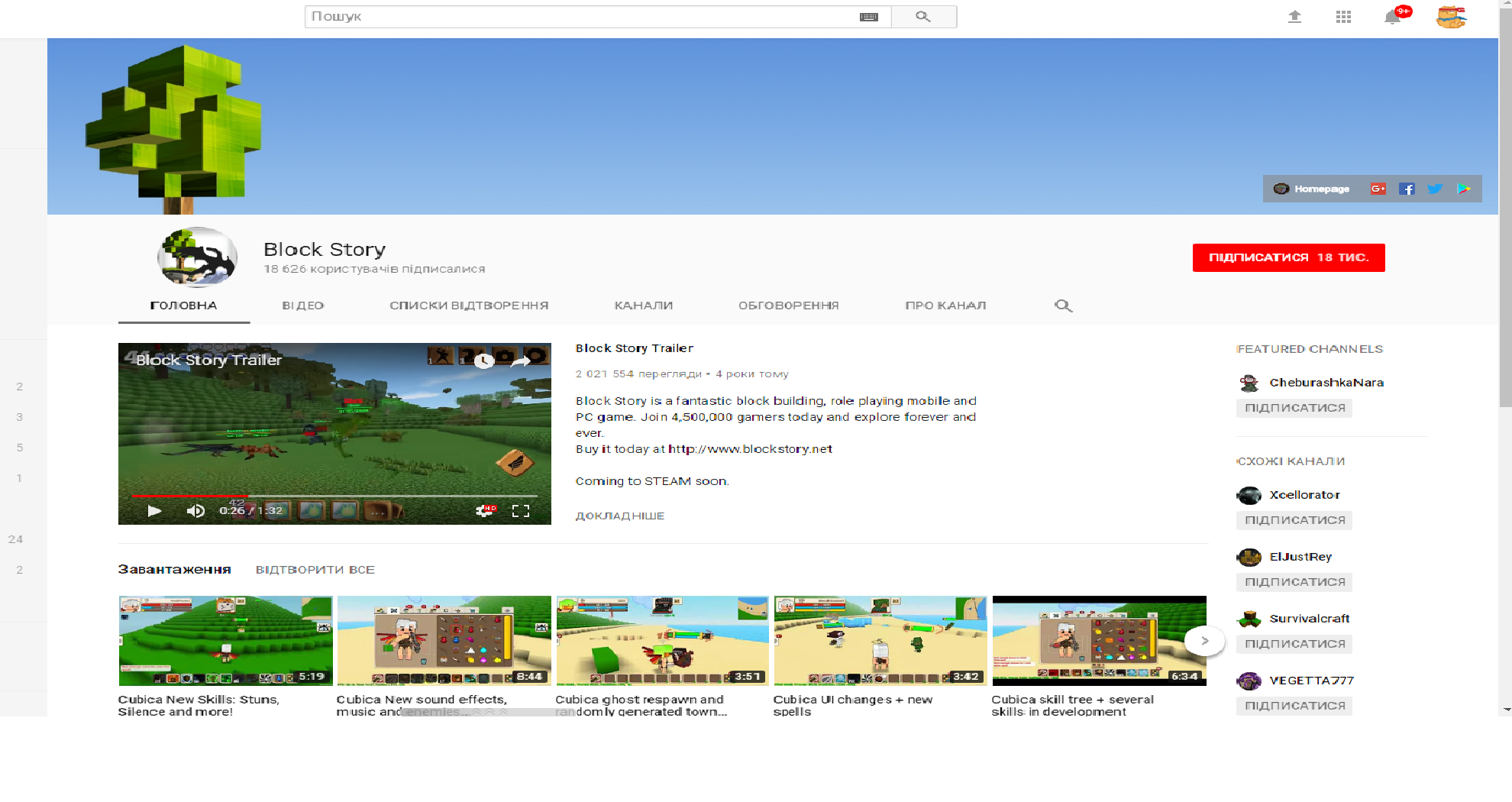1512x802 pixels.
Task: Open the Завантаження section heading
Action: (x=174, y=570)
